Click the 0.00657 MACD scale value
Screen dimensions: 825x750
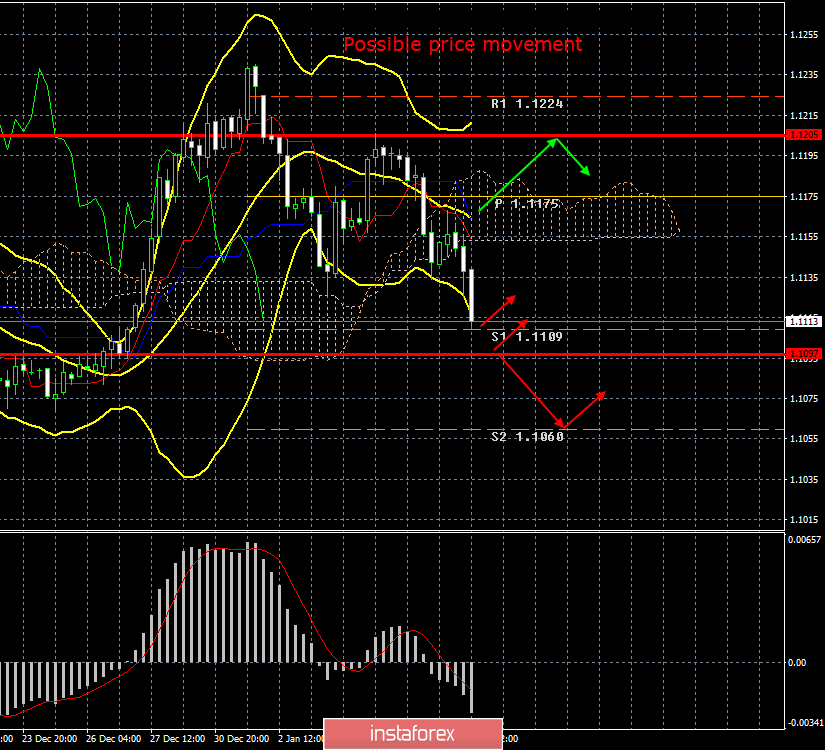803,539
